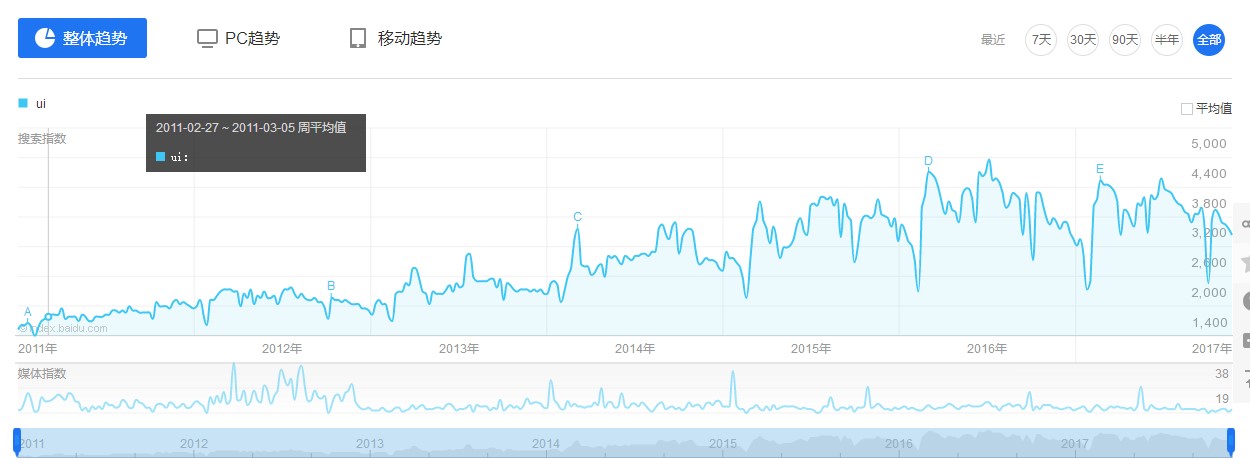
Task: Click news marker D on the chart
Action: click(928, 161)
